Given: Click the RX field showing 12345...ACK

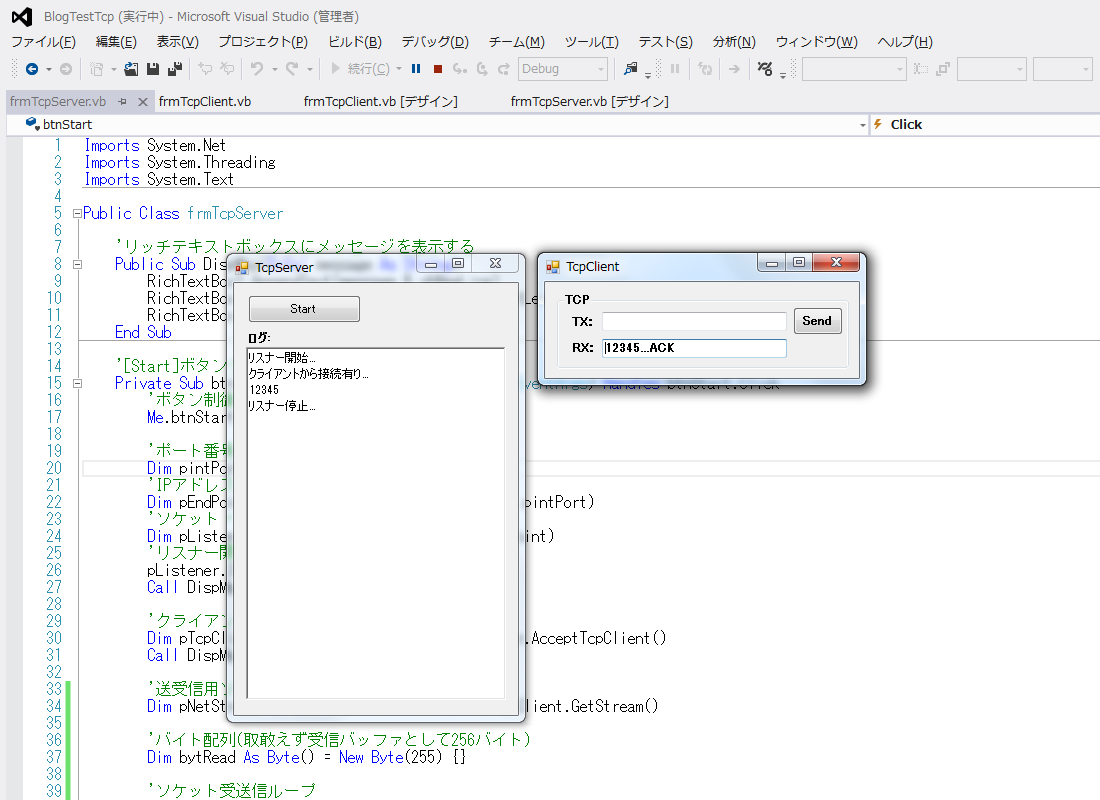Looking at the screenshot, I should pos(694,348).
